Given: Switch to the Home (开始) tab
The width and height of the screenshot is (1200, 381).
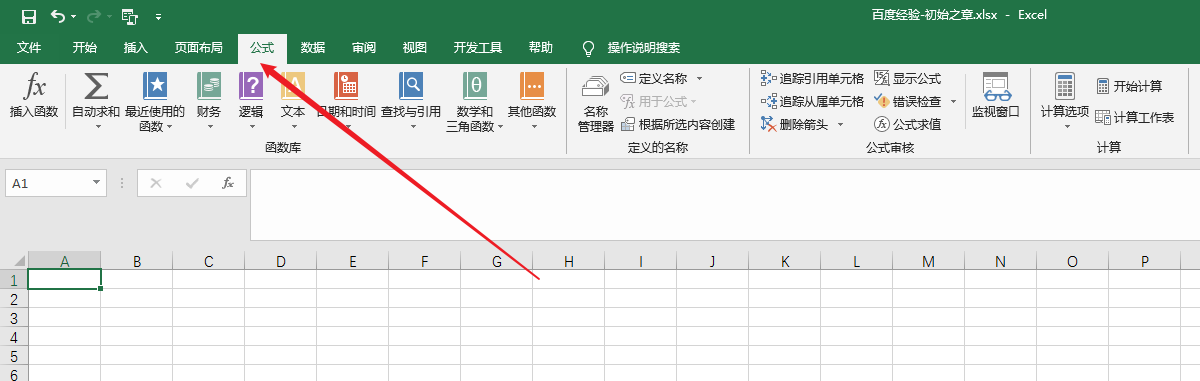Looking at the screenshot, I should pos(85,47).
